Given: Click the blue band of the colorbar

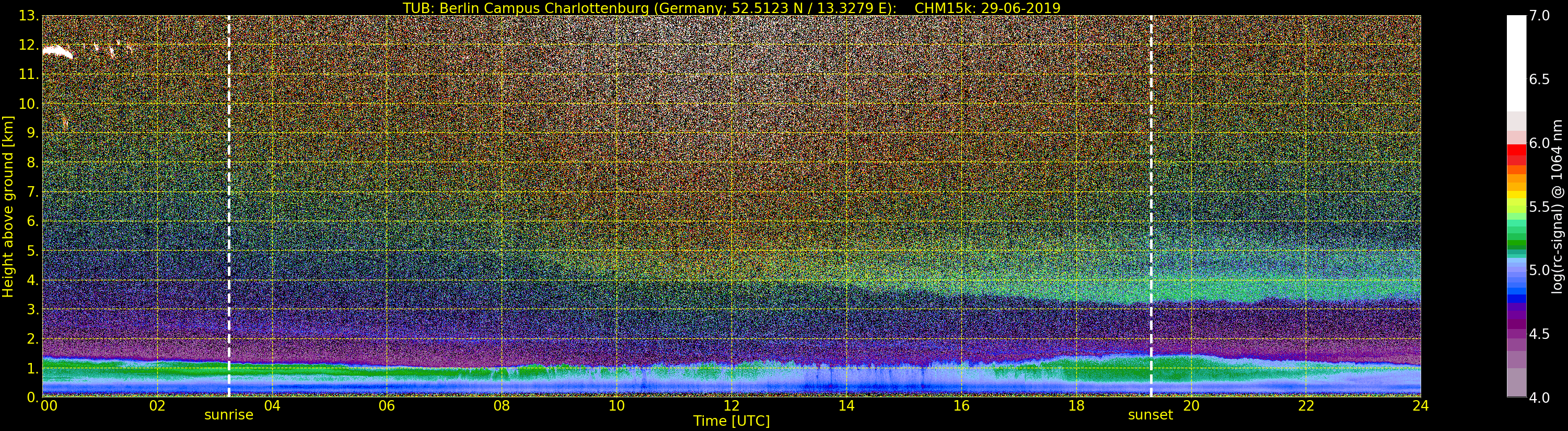Looking at the screenshot, I should [x=1516, y=287].
